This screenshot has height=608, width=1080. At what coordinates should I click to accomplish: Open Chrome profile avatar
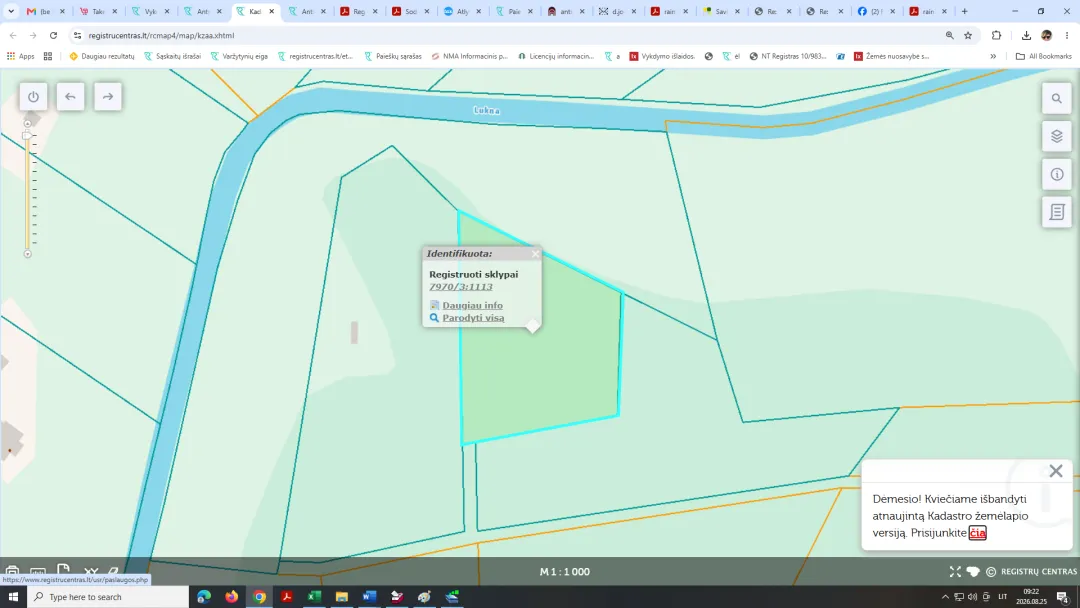[x=1046, y=35]
